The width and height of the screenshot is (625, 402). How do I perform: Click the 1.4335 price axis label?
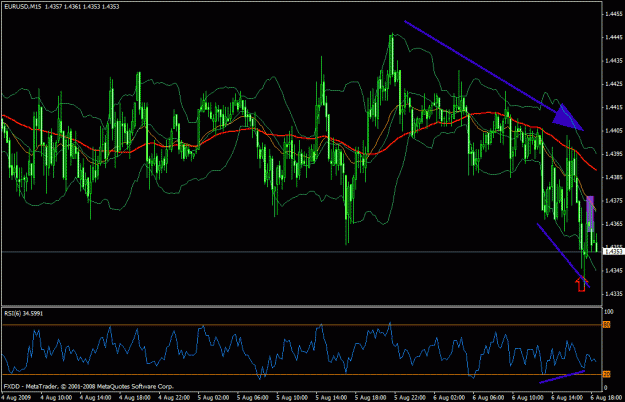coord(613,294)
